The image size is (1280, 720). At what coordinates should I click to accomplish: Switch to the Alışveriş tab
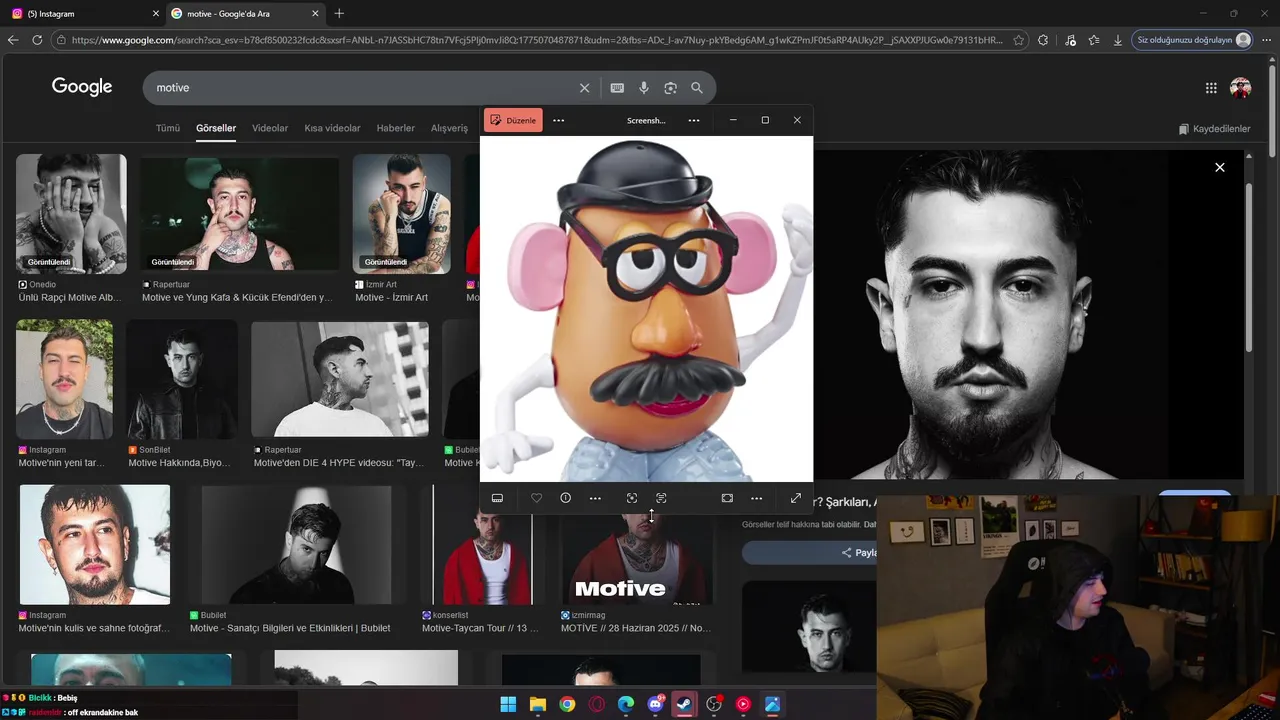pyautogui.click(x=449, y=128)
